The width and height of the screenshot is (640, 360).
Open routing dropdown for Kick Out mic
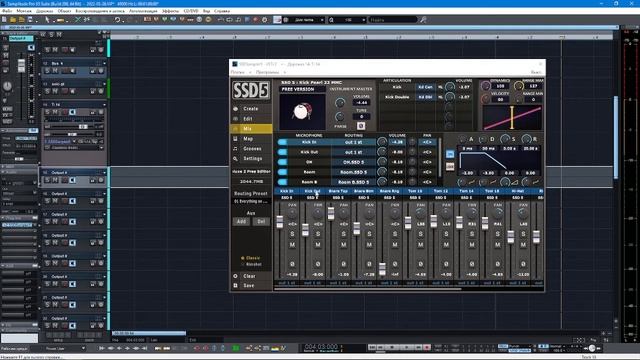[353, 152]
